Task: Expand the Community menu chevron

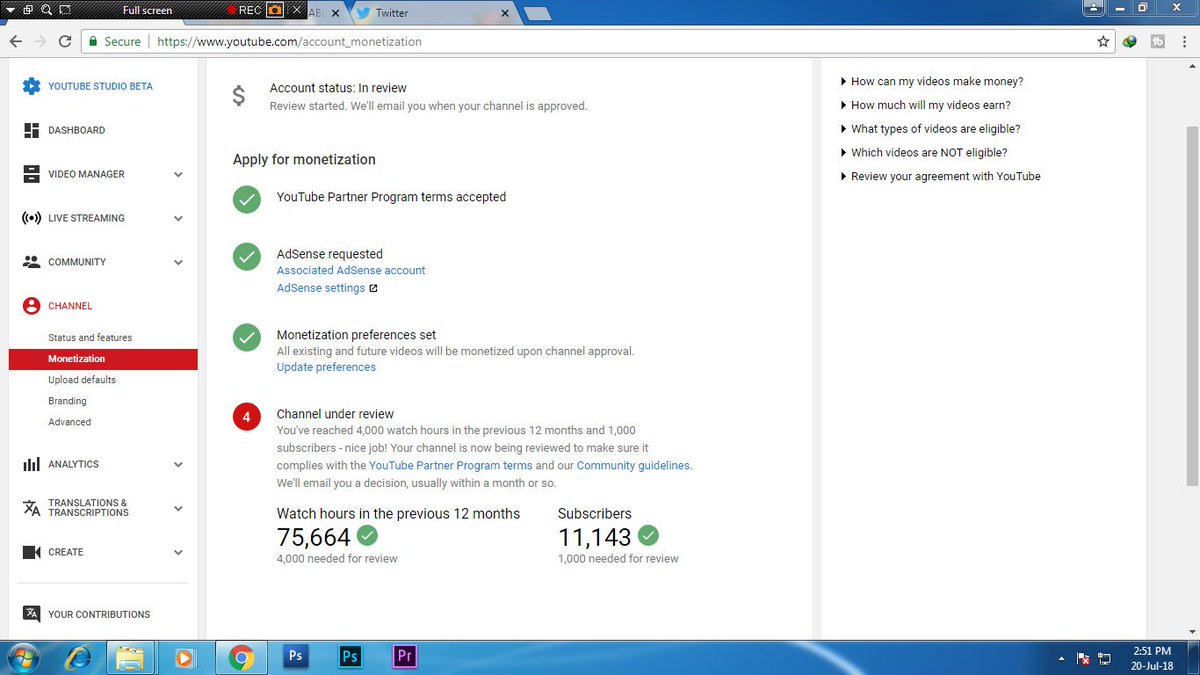Action: tap(178, 263)
